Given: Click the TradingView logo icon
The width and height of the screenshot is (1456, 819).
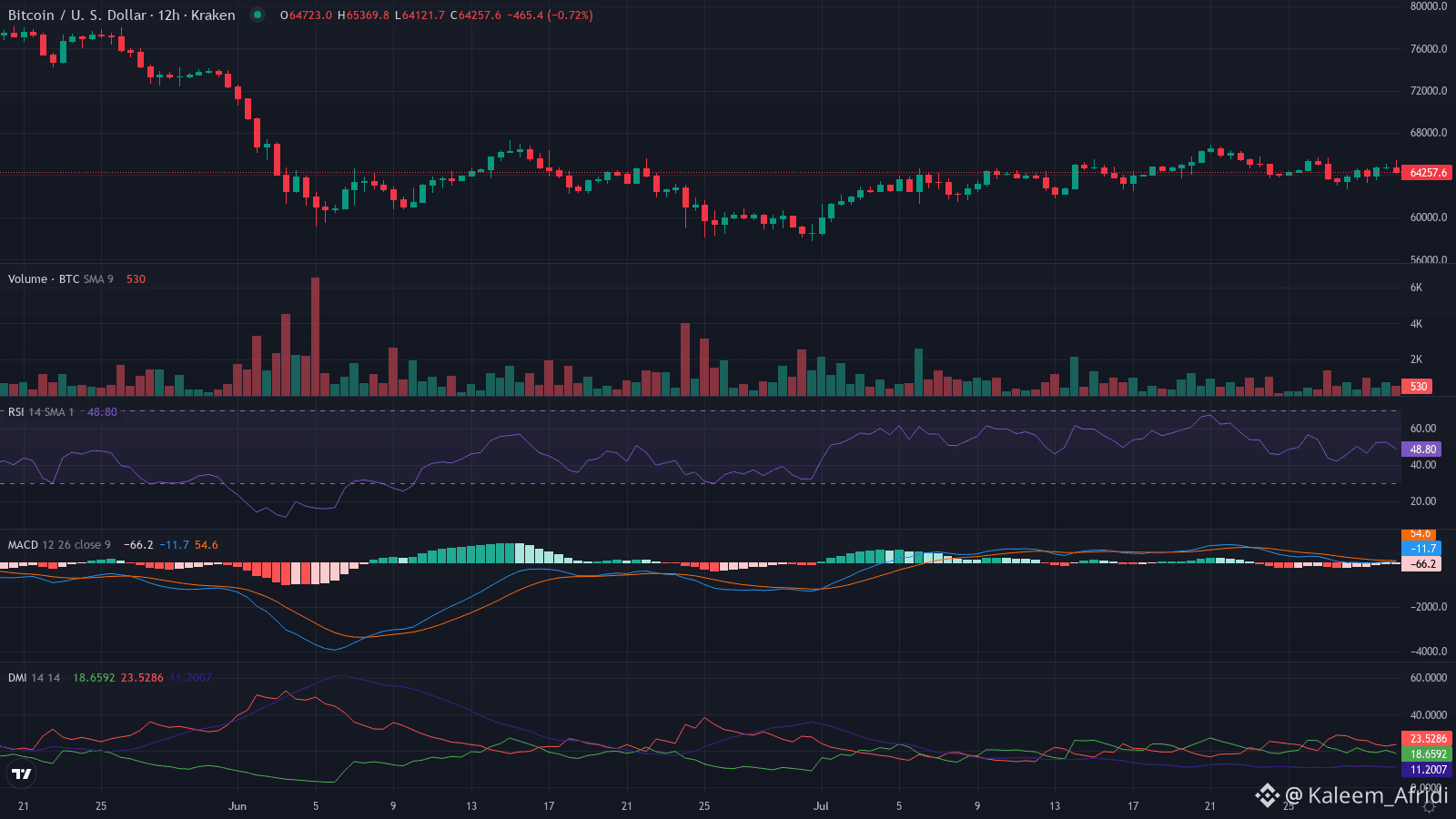Looking at the screenshot, I should click(x=21, y=774).
